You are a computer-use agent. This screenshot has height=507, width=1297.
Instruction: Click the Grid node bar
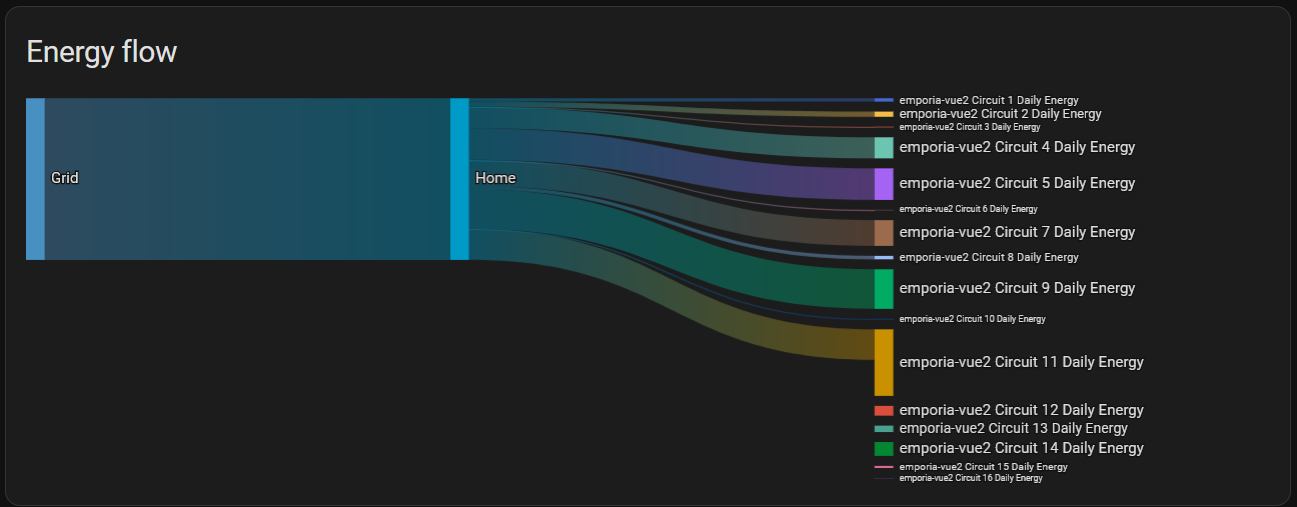click(35, 179)
